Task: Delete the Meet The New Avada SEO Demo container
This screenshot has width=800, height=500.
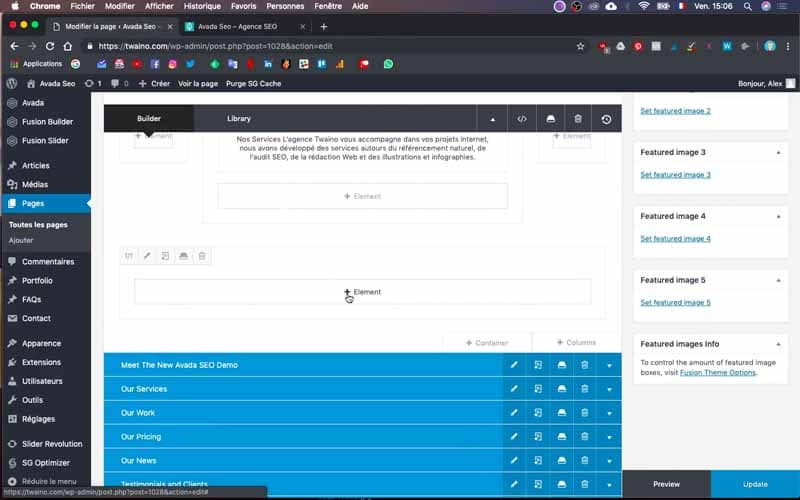Action: coord(585,365)
